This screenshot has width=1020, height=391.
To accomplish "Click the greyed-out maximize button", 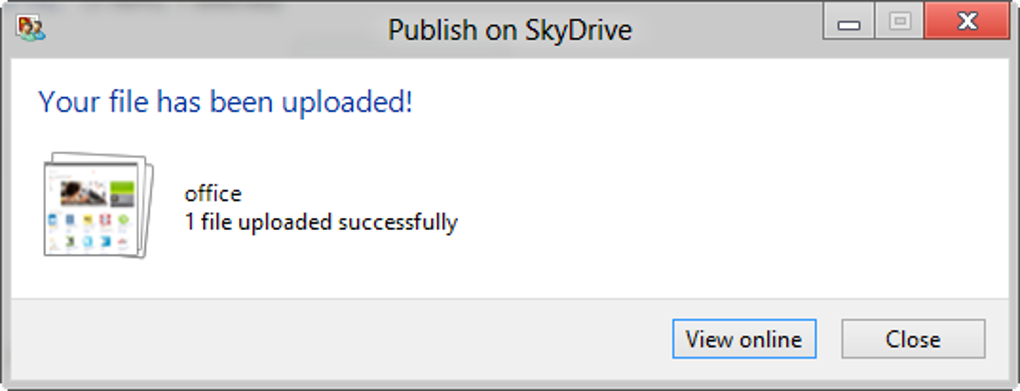I will [900, 23].
